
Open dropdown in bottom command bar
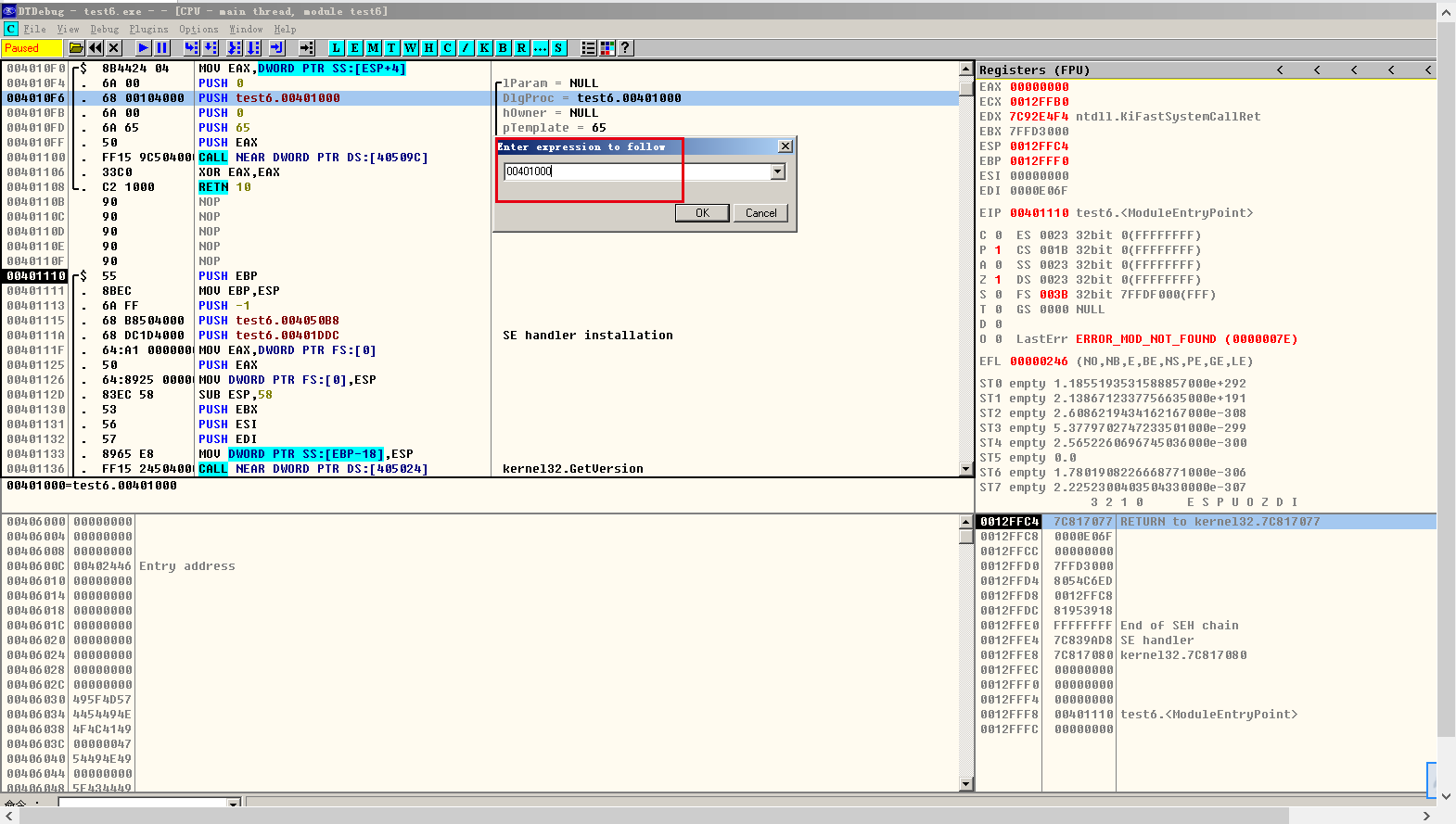coord(234,803)
